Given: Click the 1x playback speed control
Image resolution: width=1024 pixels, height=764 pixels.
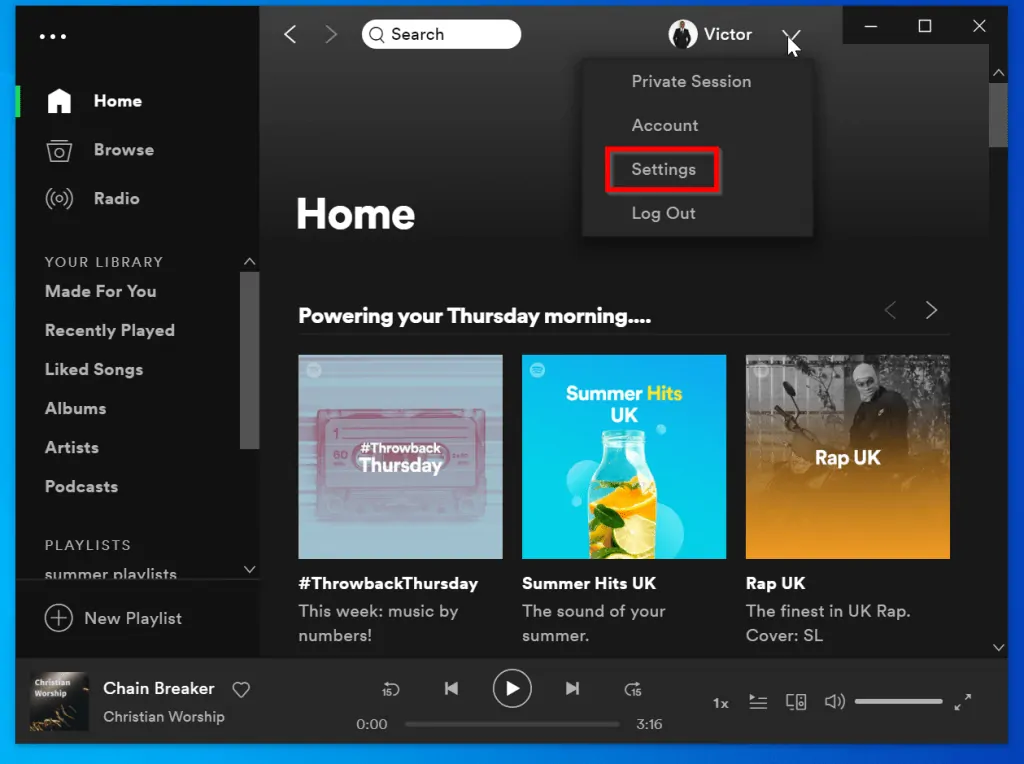Looking at the screenshot, I should tap(720, 703).
